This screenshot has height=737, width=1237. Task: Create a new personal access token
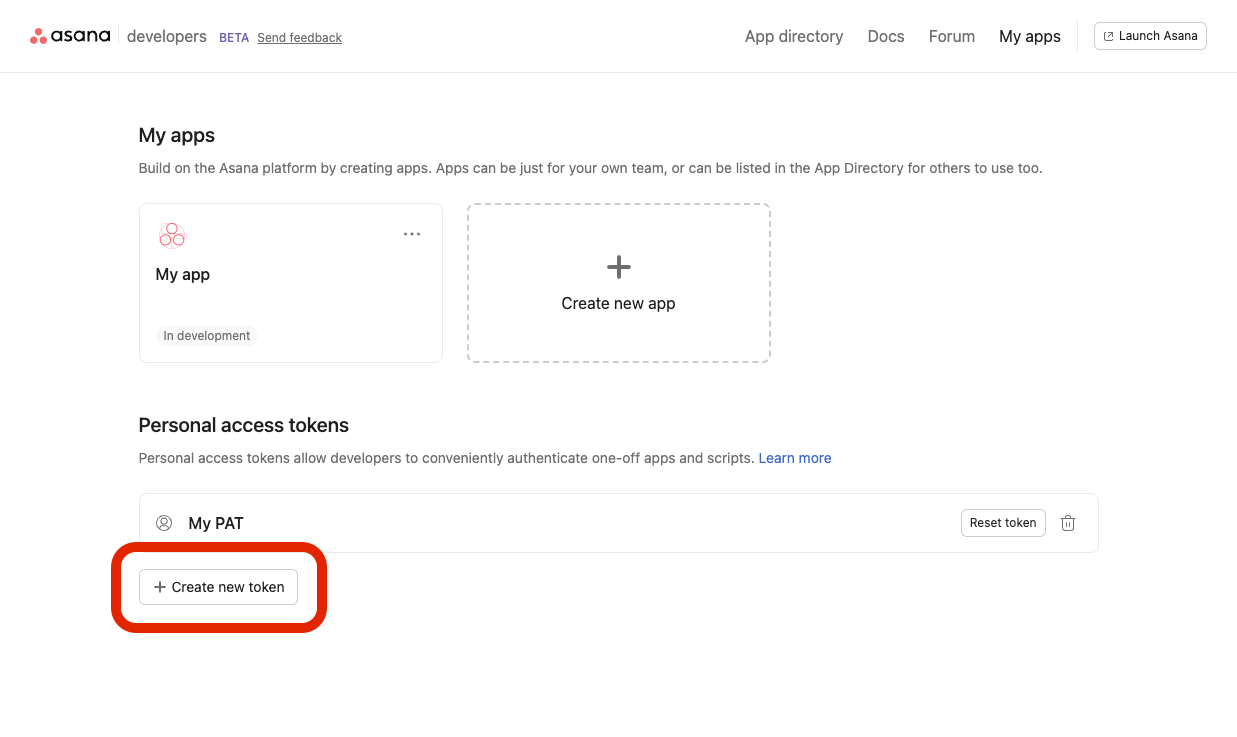coord(218,587)
